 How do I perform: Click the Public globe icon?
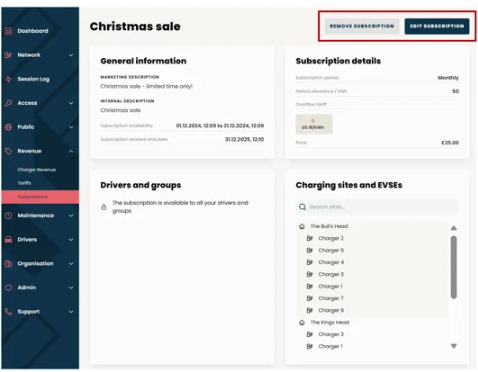click(x=9, y=127)
